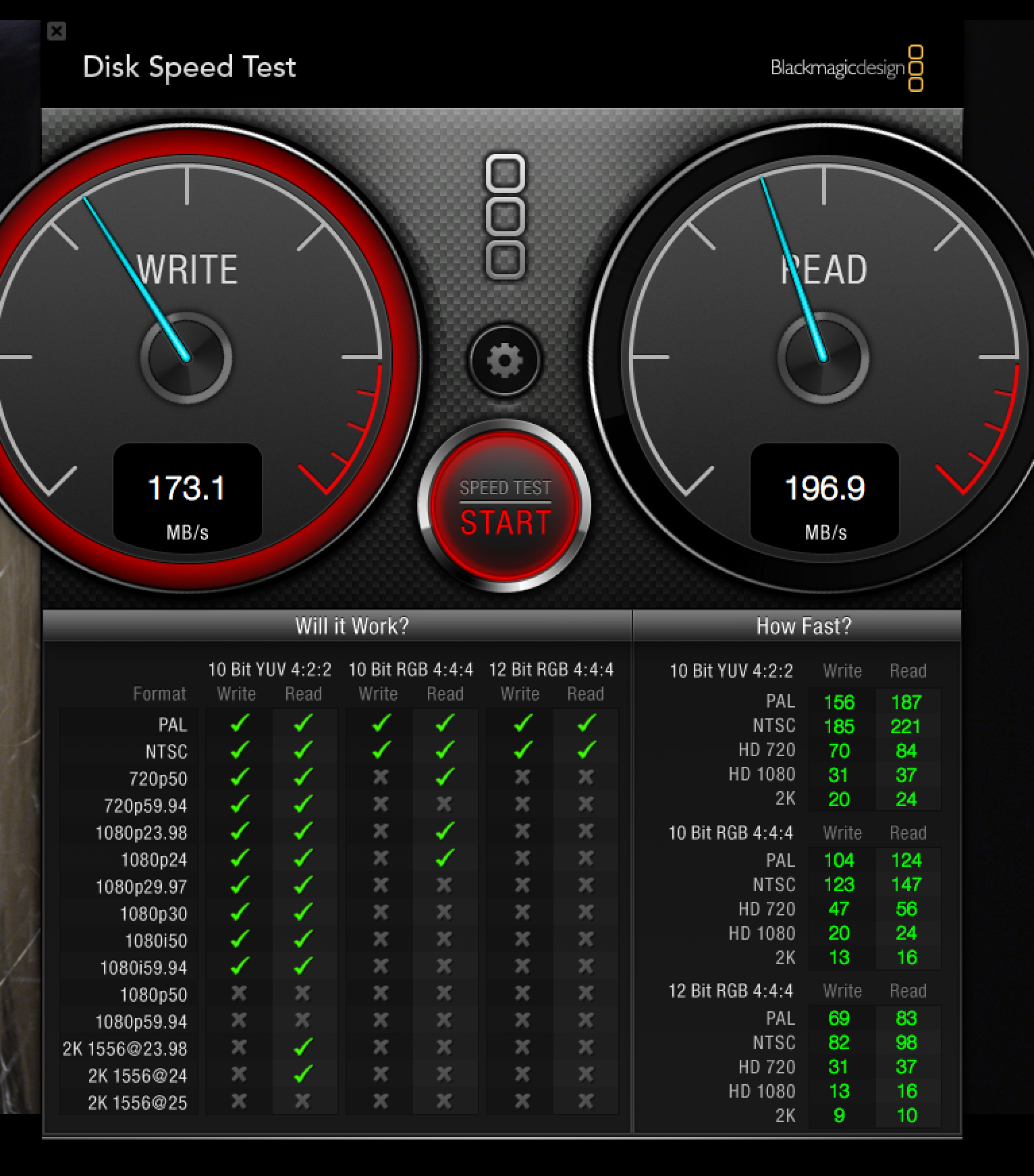Click the NTSC 12 Bit RGB read checkmark
Image resolution: width=1034 pixels, height=1176 pixels.
tap(586, 750)
